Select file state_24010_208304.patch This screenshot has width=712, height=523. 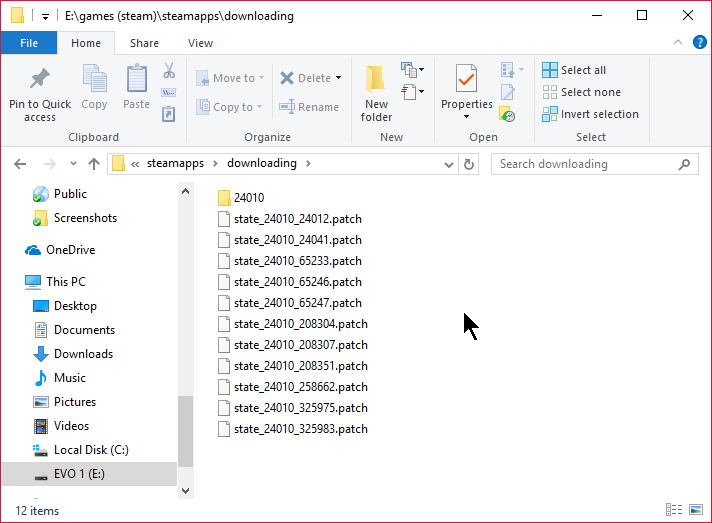(x=293, y=324)
